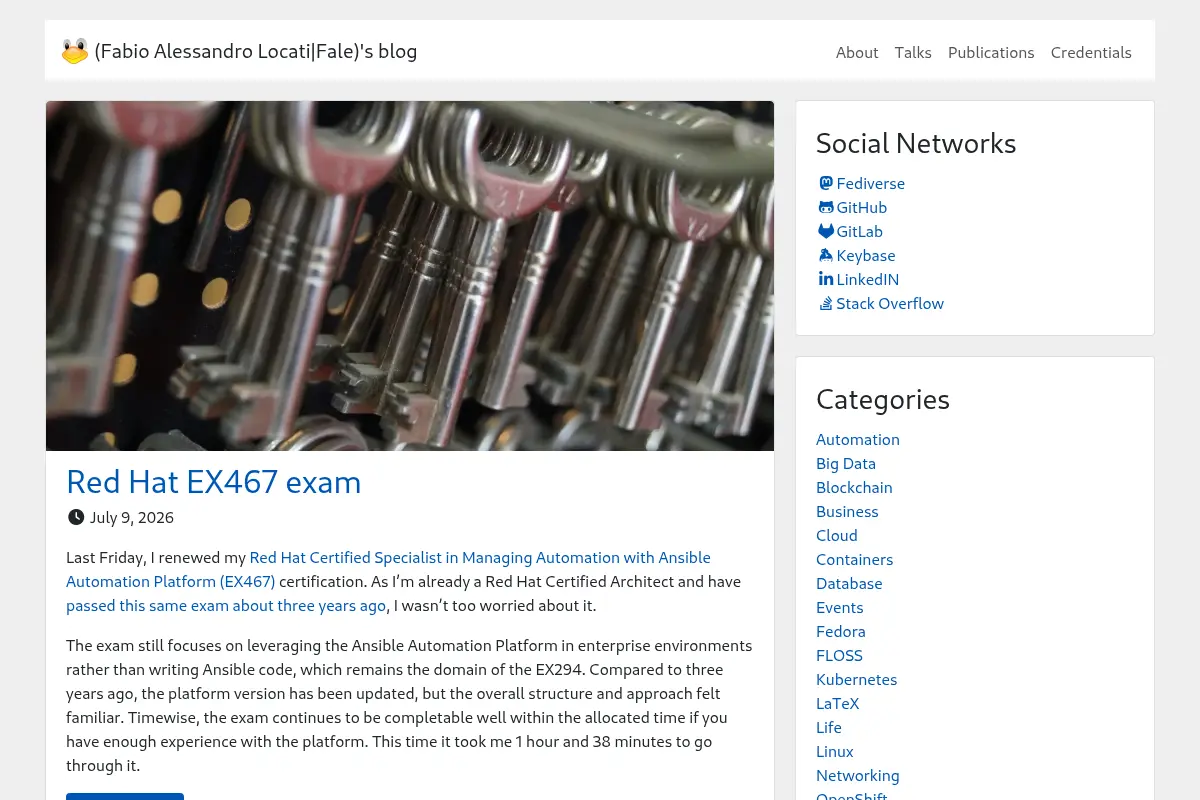Click the GitHub octocat icon
Screen dimensions: 1200x800
coord(826,207)
